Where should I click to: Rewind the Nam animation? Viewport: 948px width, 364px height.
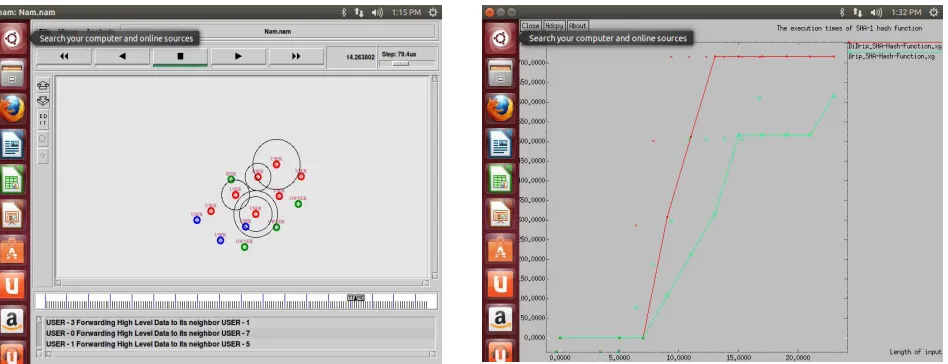click(x=64, y=56)
